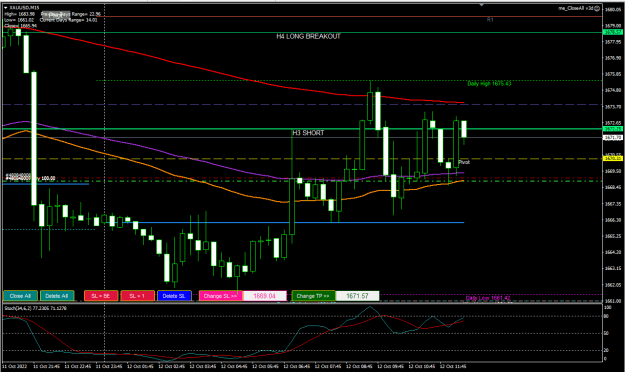The width and height of the screenshot is (625, 372).
Task: Click the white current price tag 1671.78
Action: pos(613,137)
